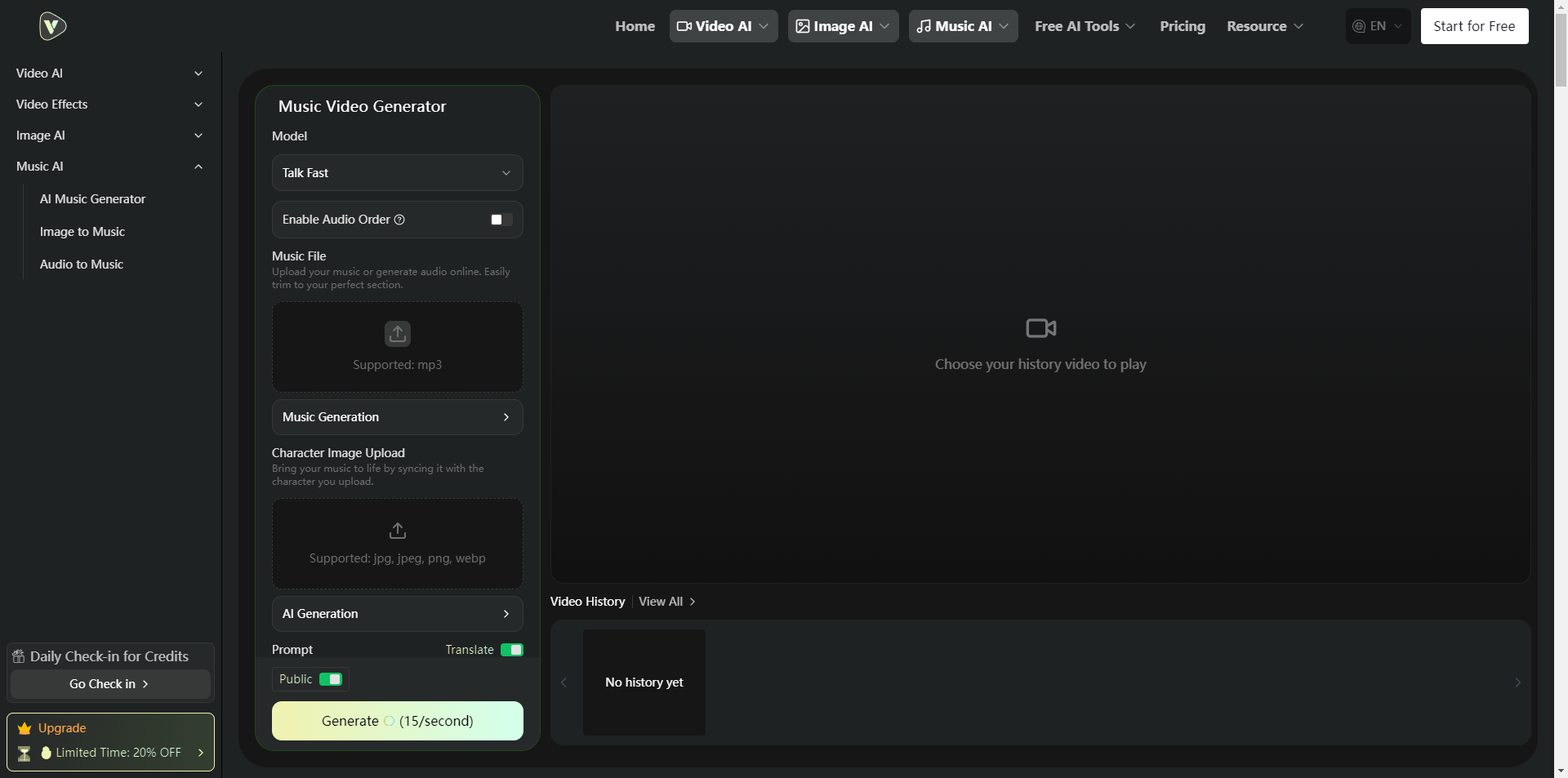
Task: Click the Start for Free button
Action: (x=1474, y=25)
